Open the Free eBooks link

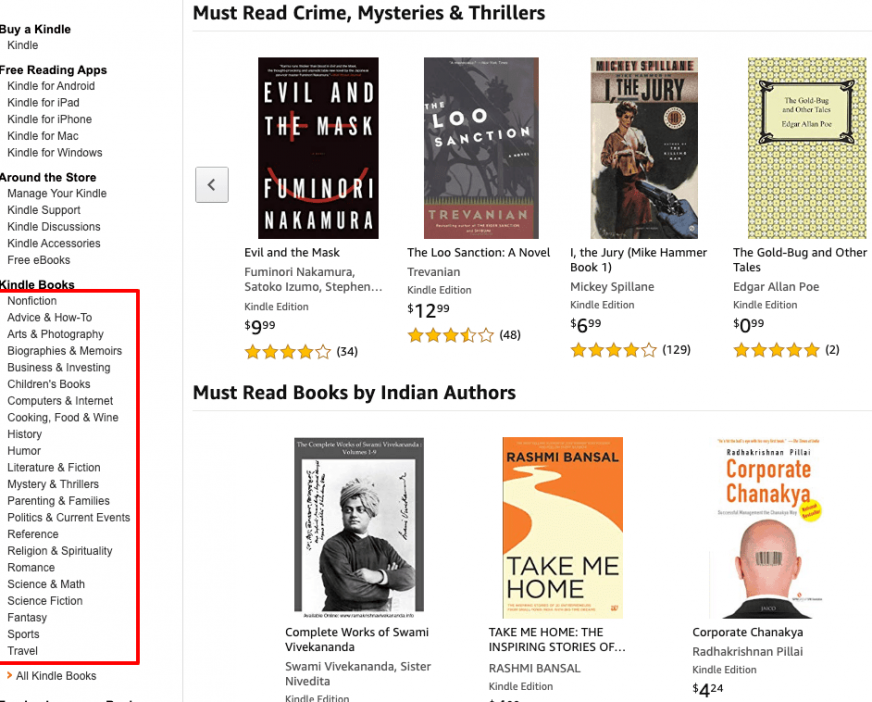39,260
